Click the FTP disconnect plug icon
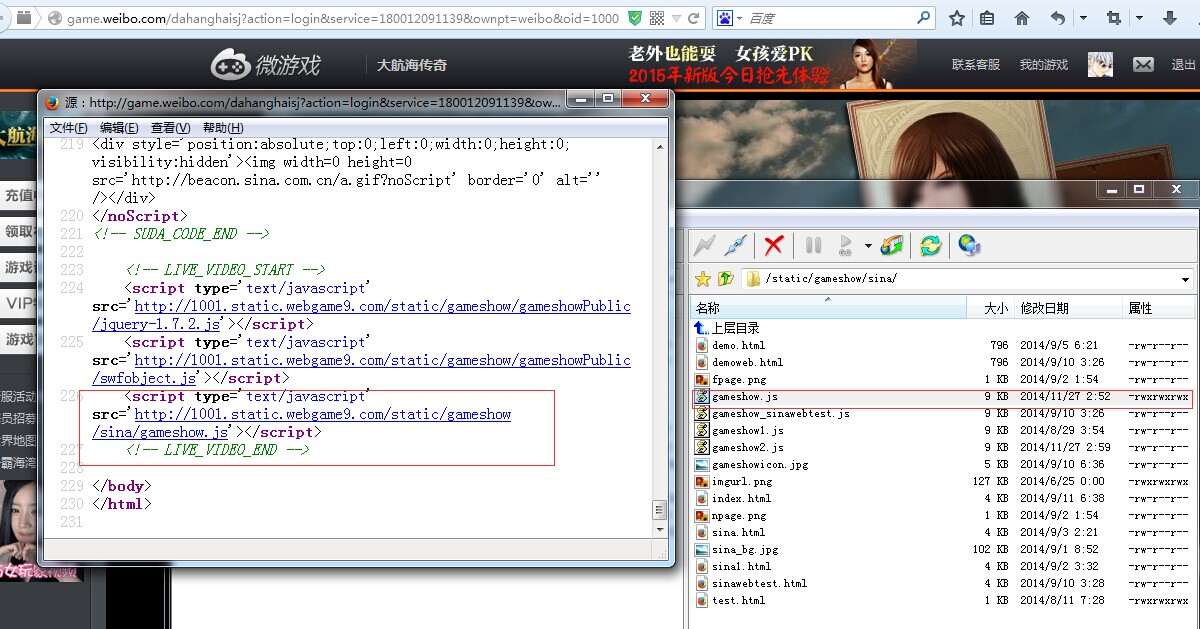This screenshot has width=1200, height=629. coord(736,245)
